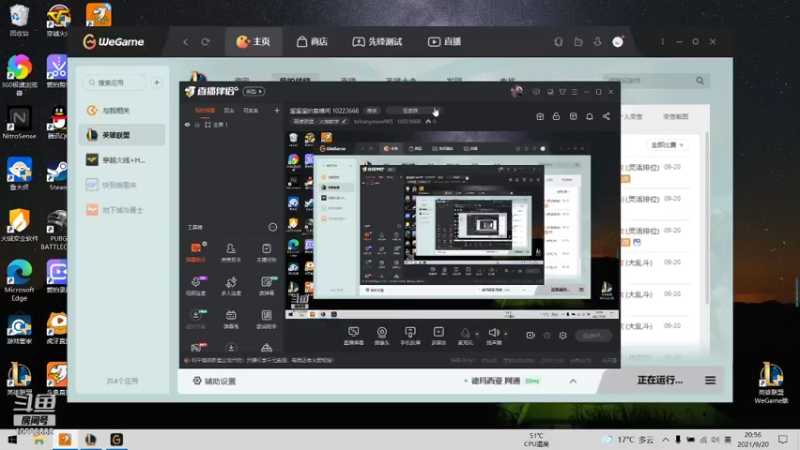
Task: Click the 搜索应用 search field in WeGame
Action: click(115, 82)
